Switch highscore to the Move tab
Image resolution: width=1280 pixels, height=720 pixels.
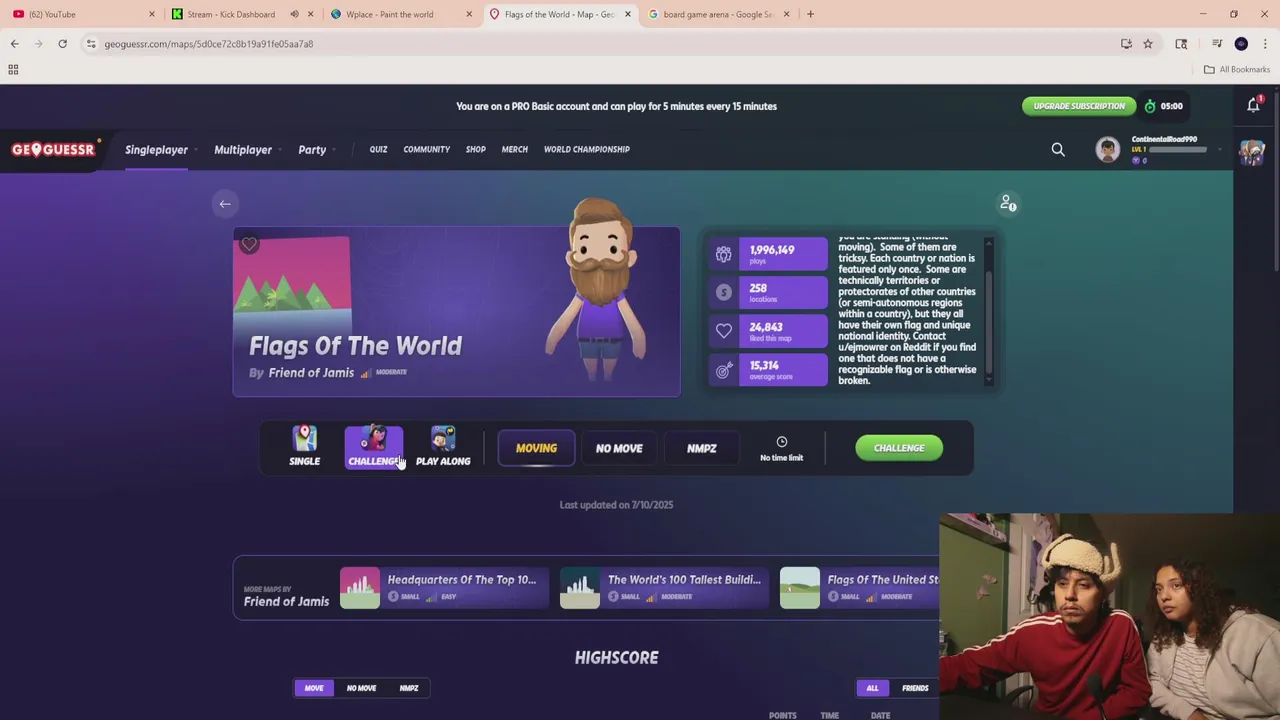click(x=314, y=688)
